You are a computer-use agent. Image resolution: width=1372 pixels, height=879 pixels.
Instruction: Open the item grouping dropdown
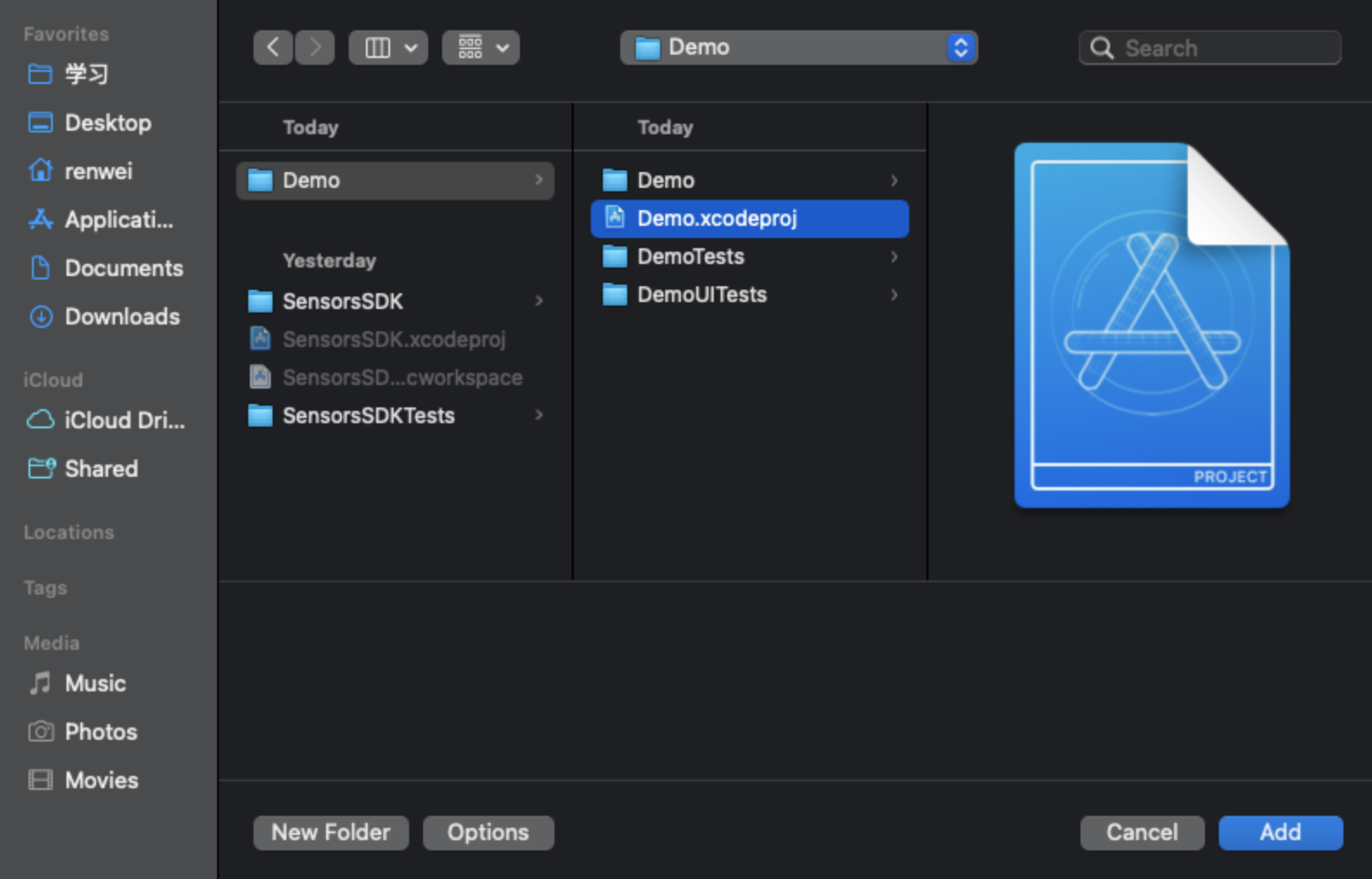click(481, 48)
